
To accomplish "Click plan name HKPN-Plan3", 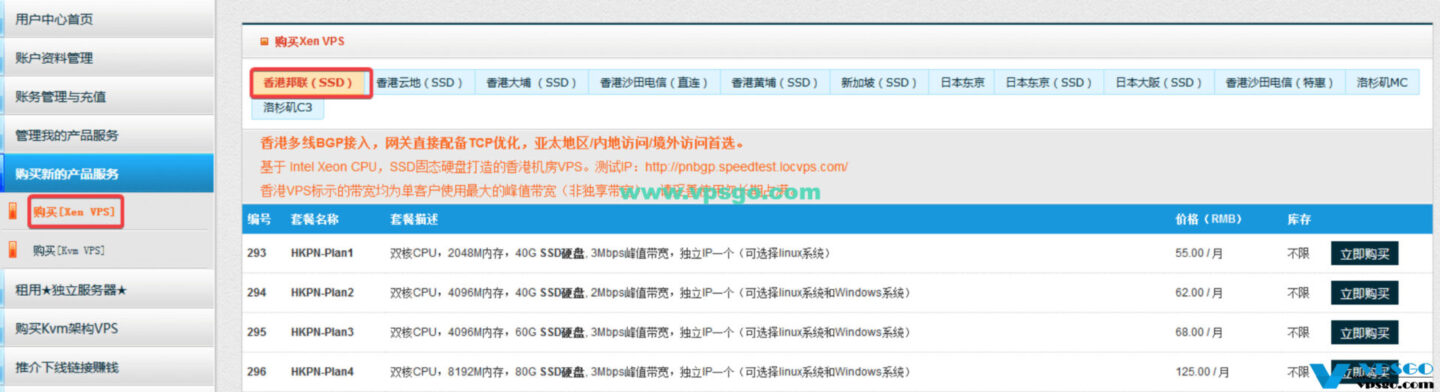I will coord(322,332).
